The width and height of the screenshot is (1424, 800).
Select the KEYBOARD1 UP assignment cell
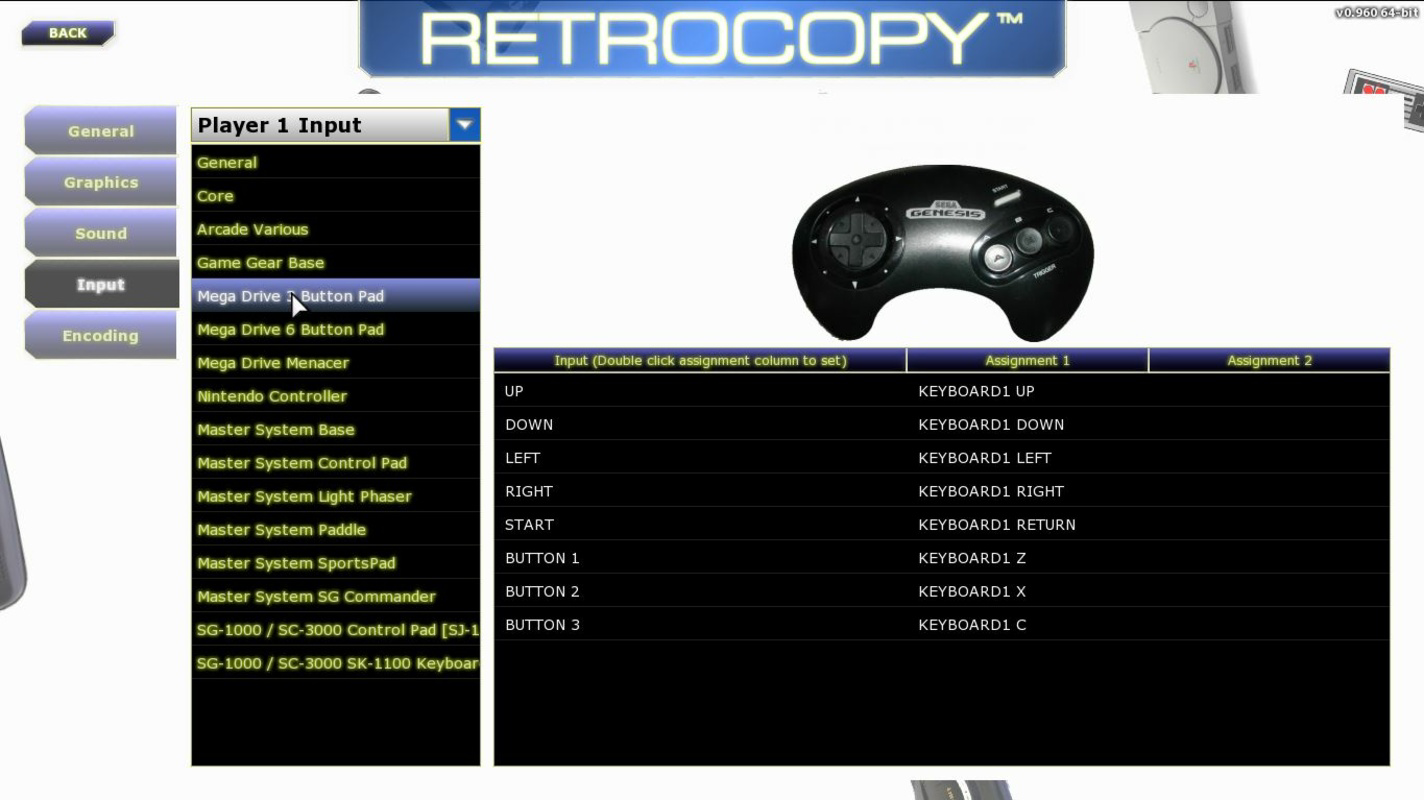coord(1027,391)
